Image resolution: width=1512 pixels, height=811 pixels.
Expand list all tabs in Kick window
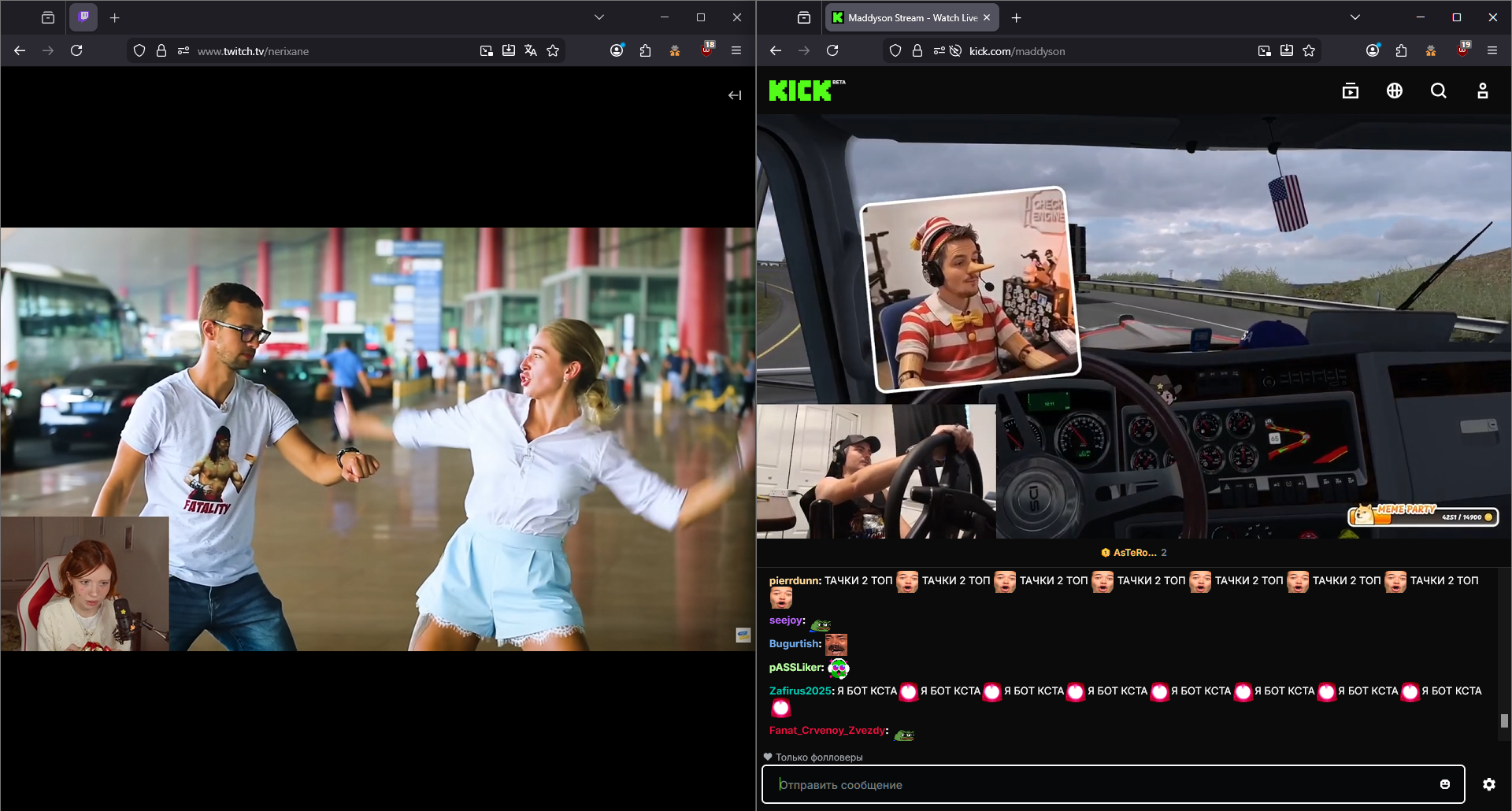pos(1354,17)
